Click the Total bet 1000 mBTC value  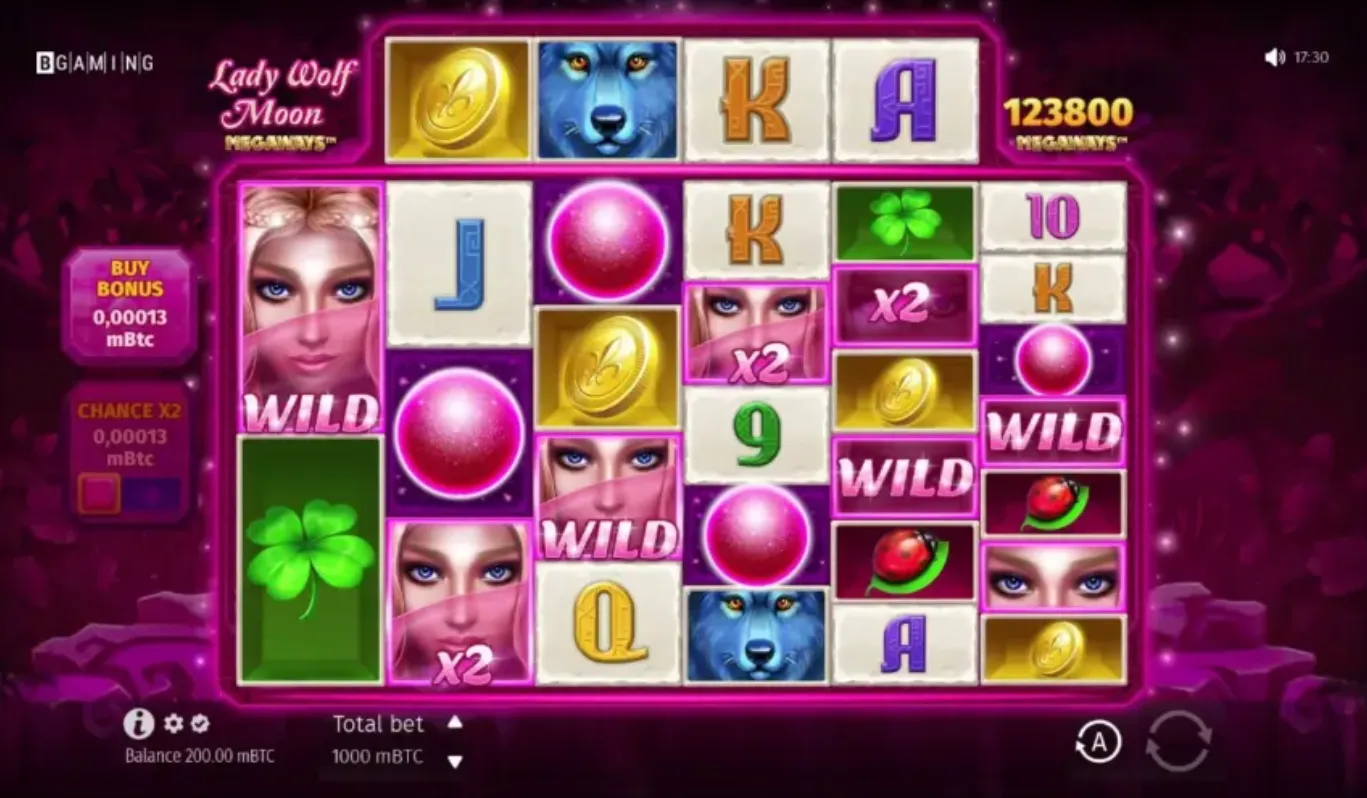click(x=378, y=757)
